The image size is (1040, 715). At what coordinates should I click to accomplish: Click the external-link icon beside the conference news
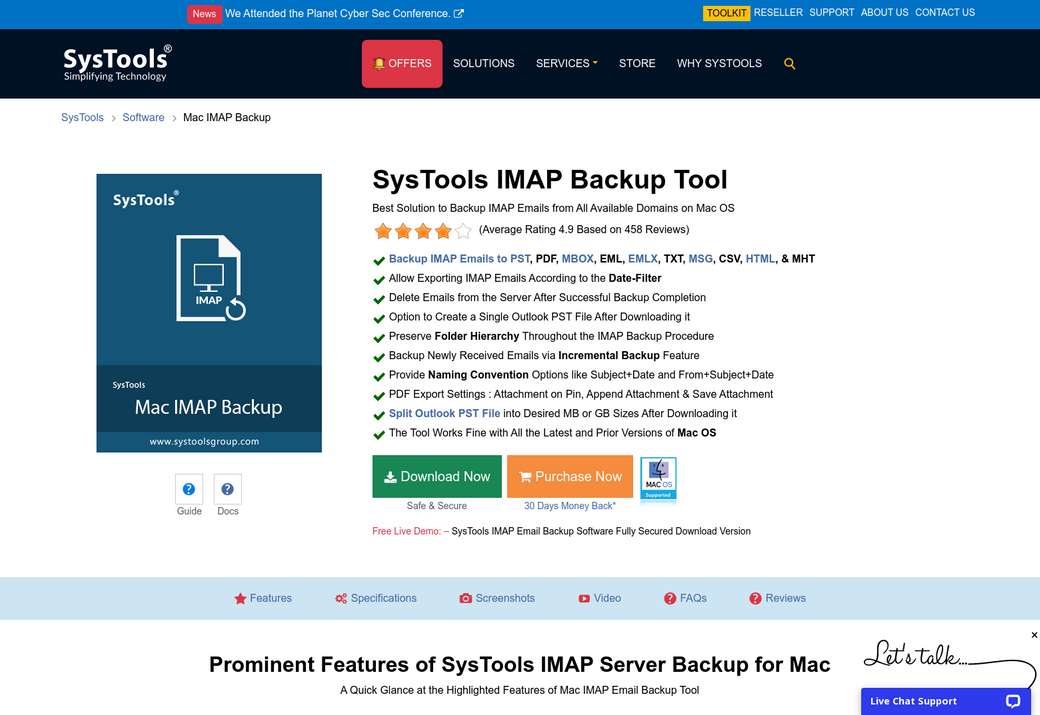click(x=458, y=13)
